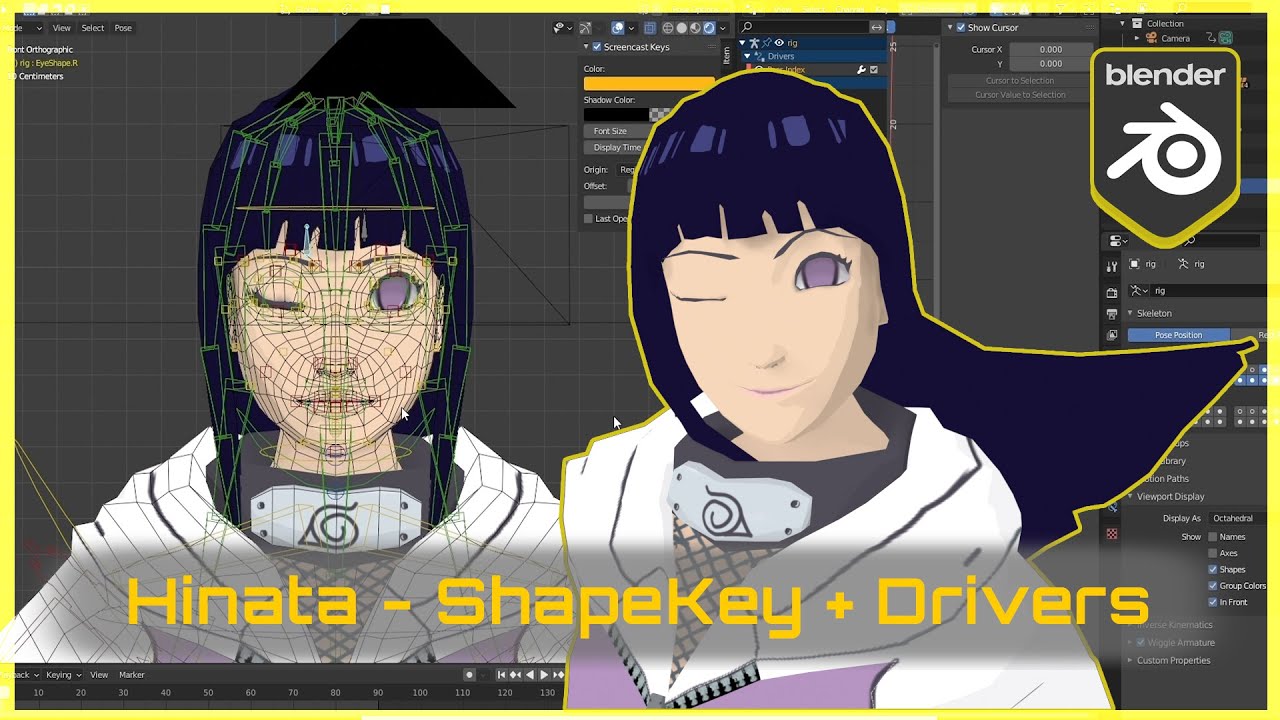Toggle X-ray view icon
Viewport: 1280px width, 720px height.
click(650, 28)
